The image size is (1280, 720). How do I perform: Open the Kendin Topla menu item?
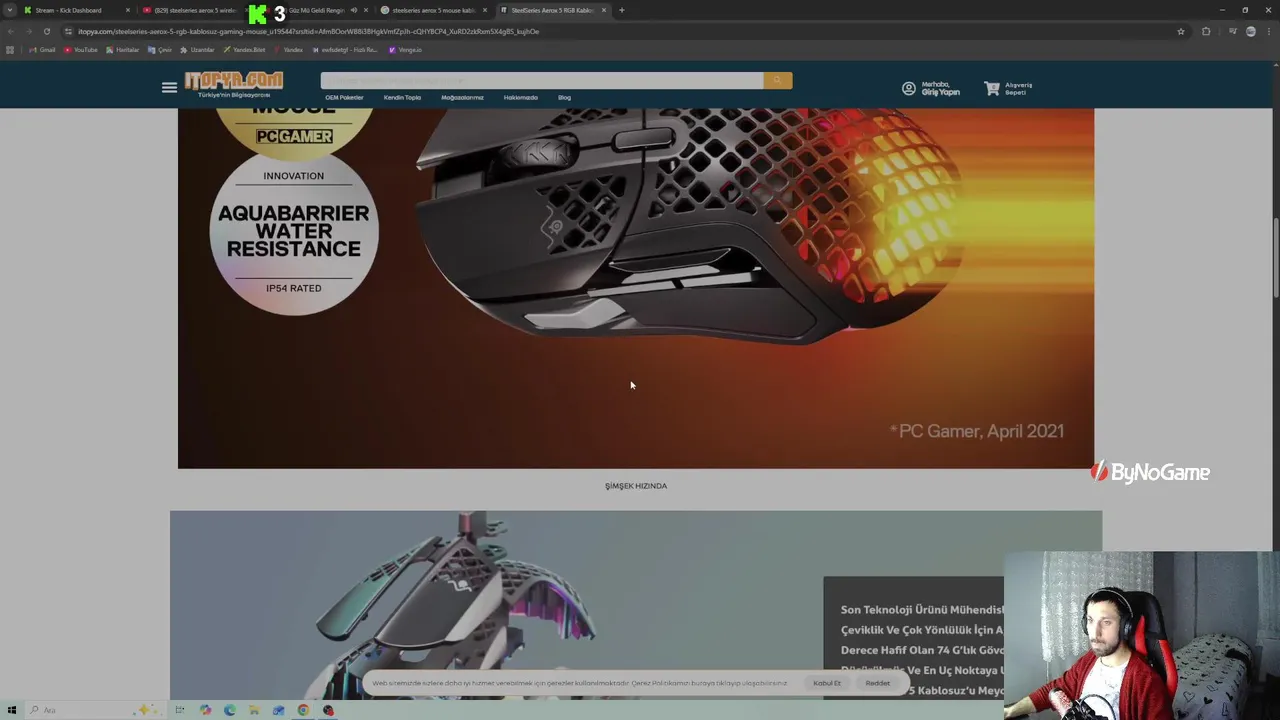[x=402, y=98]
